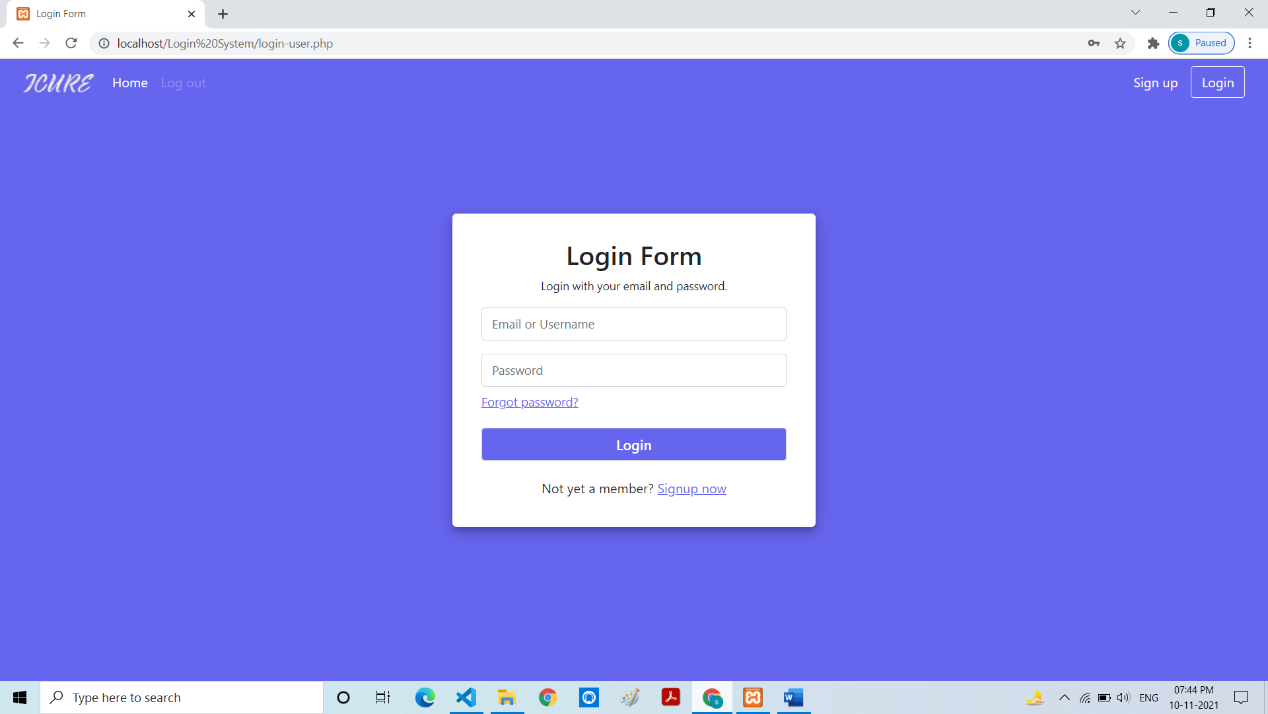Image resolution: width=1268 pixels, height=714 pixels.
Task: Launch Visual Studio Code from the taskbar
Action: [x=466, y=697]
